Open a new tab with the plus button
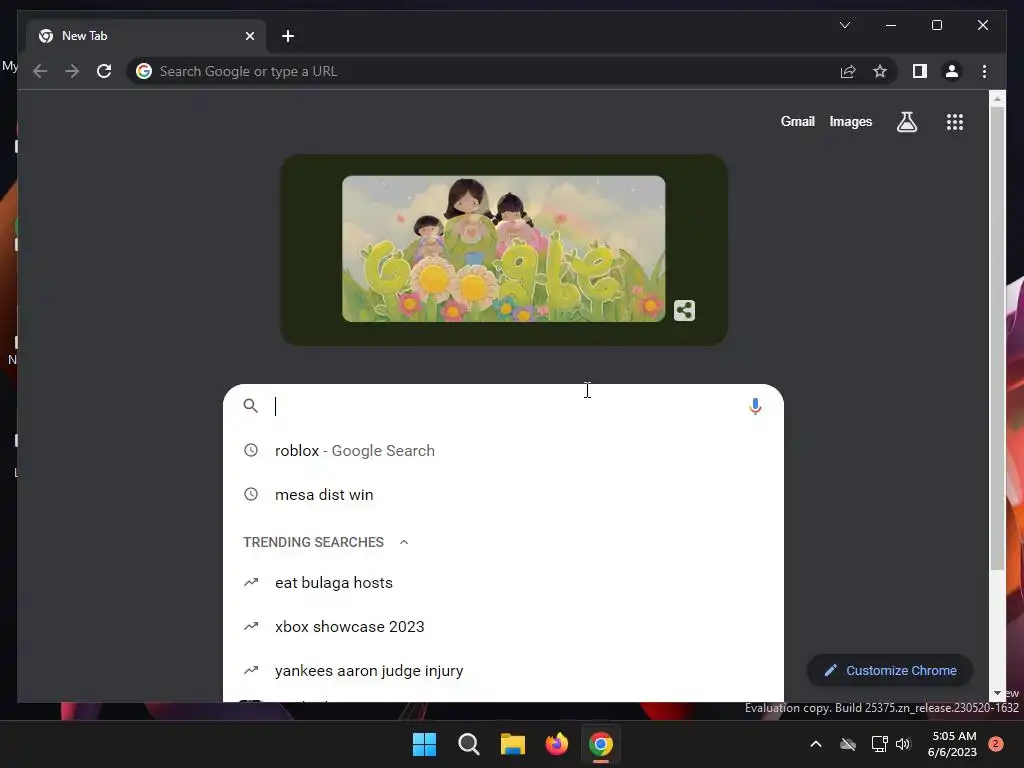 pyautogui.click(x=288, y=36)
